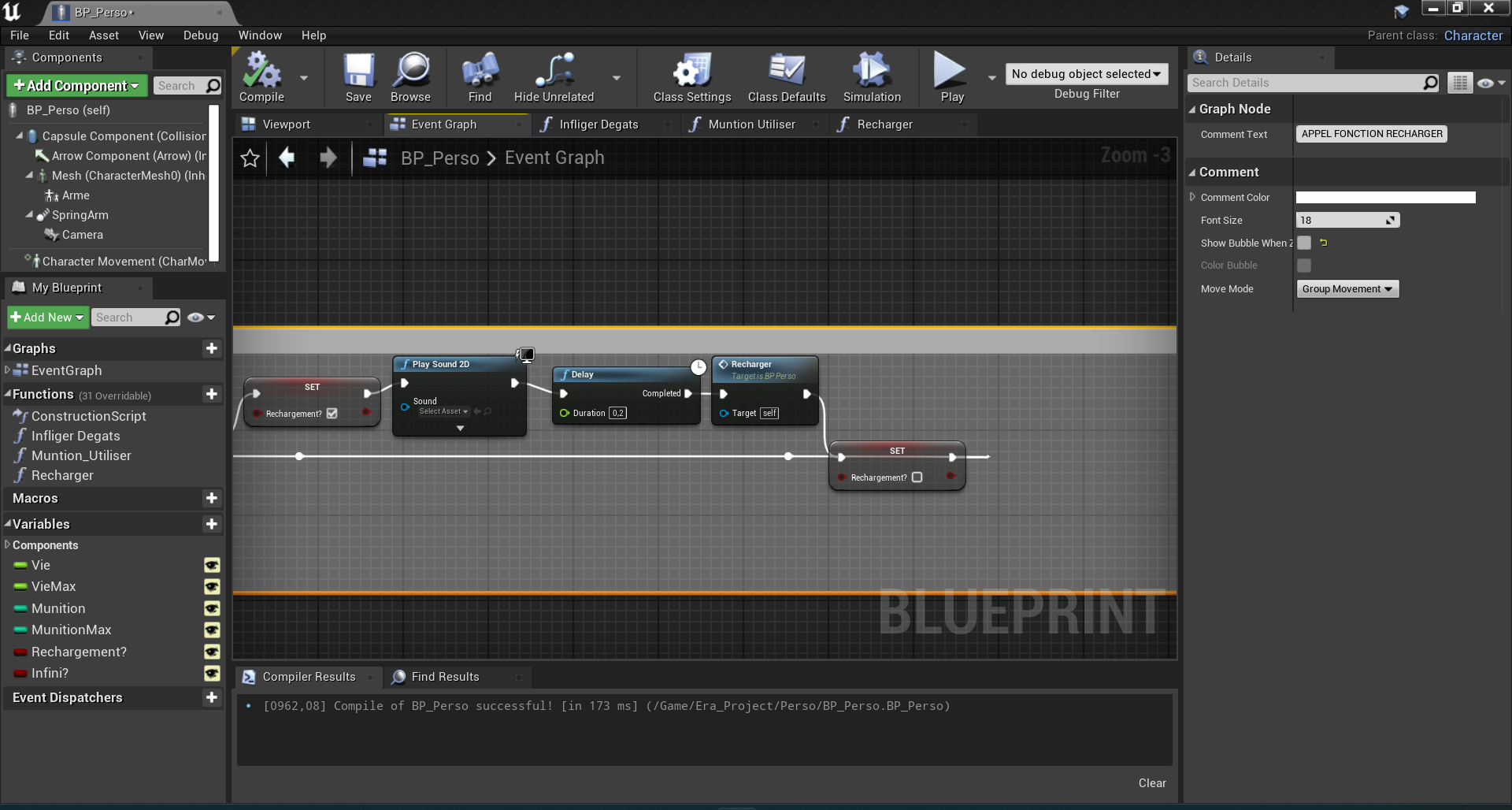Toggle Rechargement? variable visibility eye
Screen dimensions: 1512x810
tap(212, 652)
